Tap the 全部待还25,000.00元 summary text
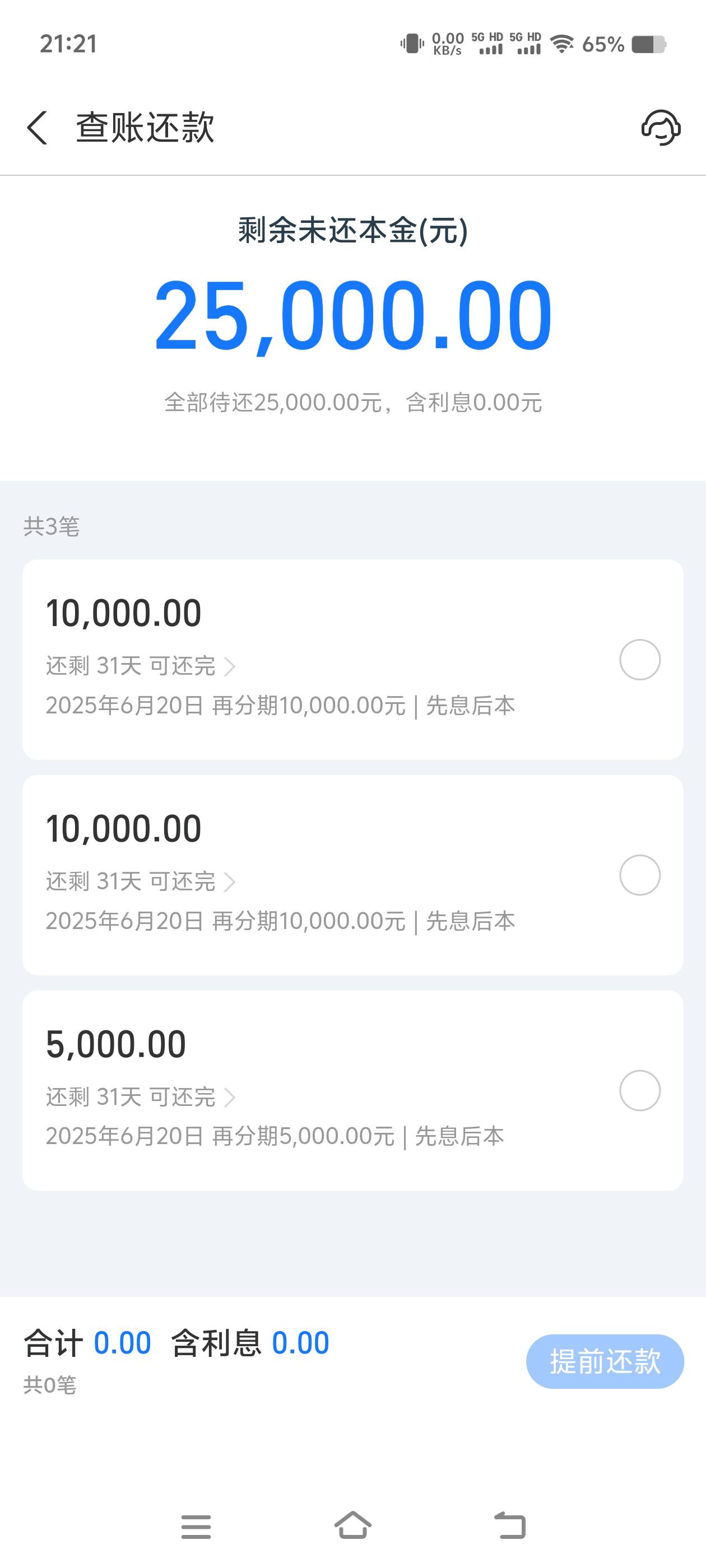Screen dimensions: 706x1568 [x=352, y=402]
